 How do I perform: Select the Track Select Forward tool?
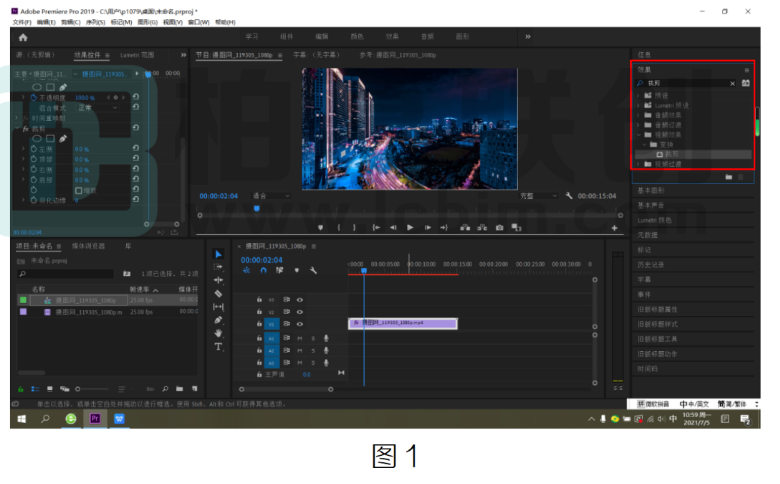pyautogui.click(x=218, y=267)
